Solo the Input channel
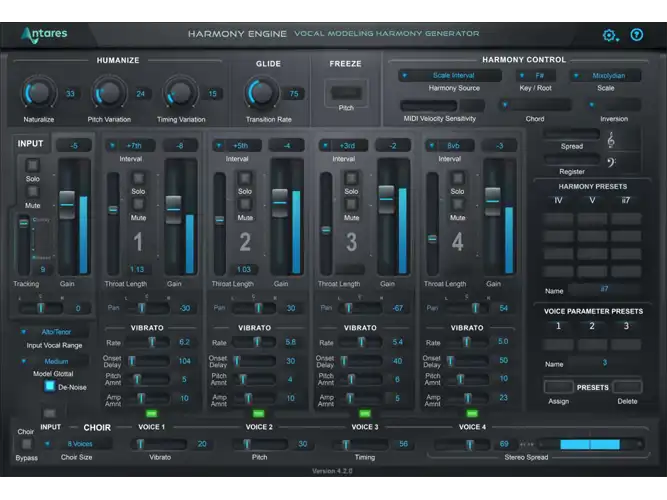 (x=32, y=165)
